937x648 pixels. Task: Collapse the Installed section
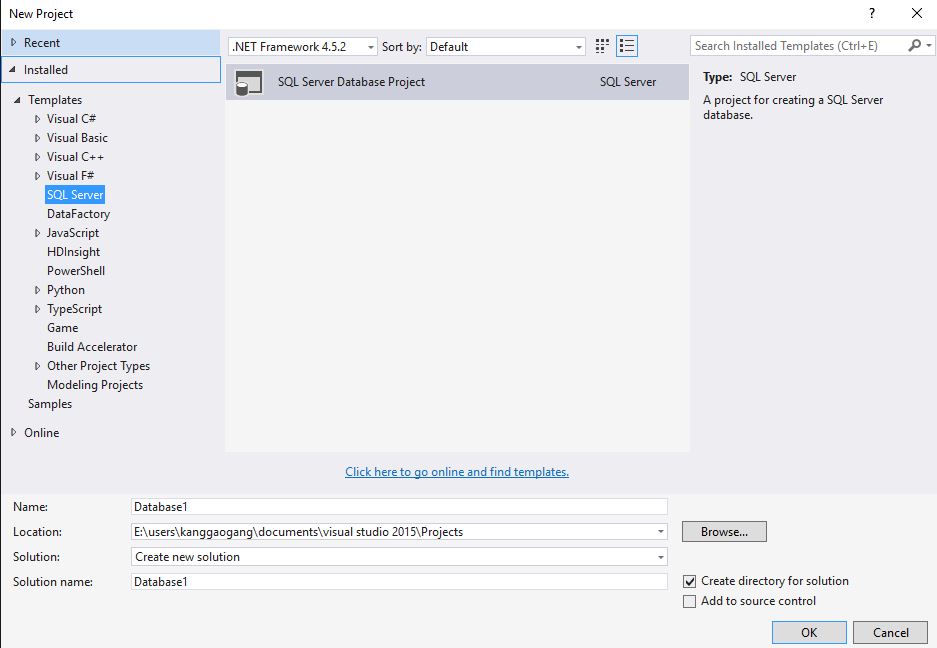(13, 69)
